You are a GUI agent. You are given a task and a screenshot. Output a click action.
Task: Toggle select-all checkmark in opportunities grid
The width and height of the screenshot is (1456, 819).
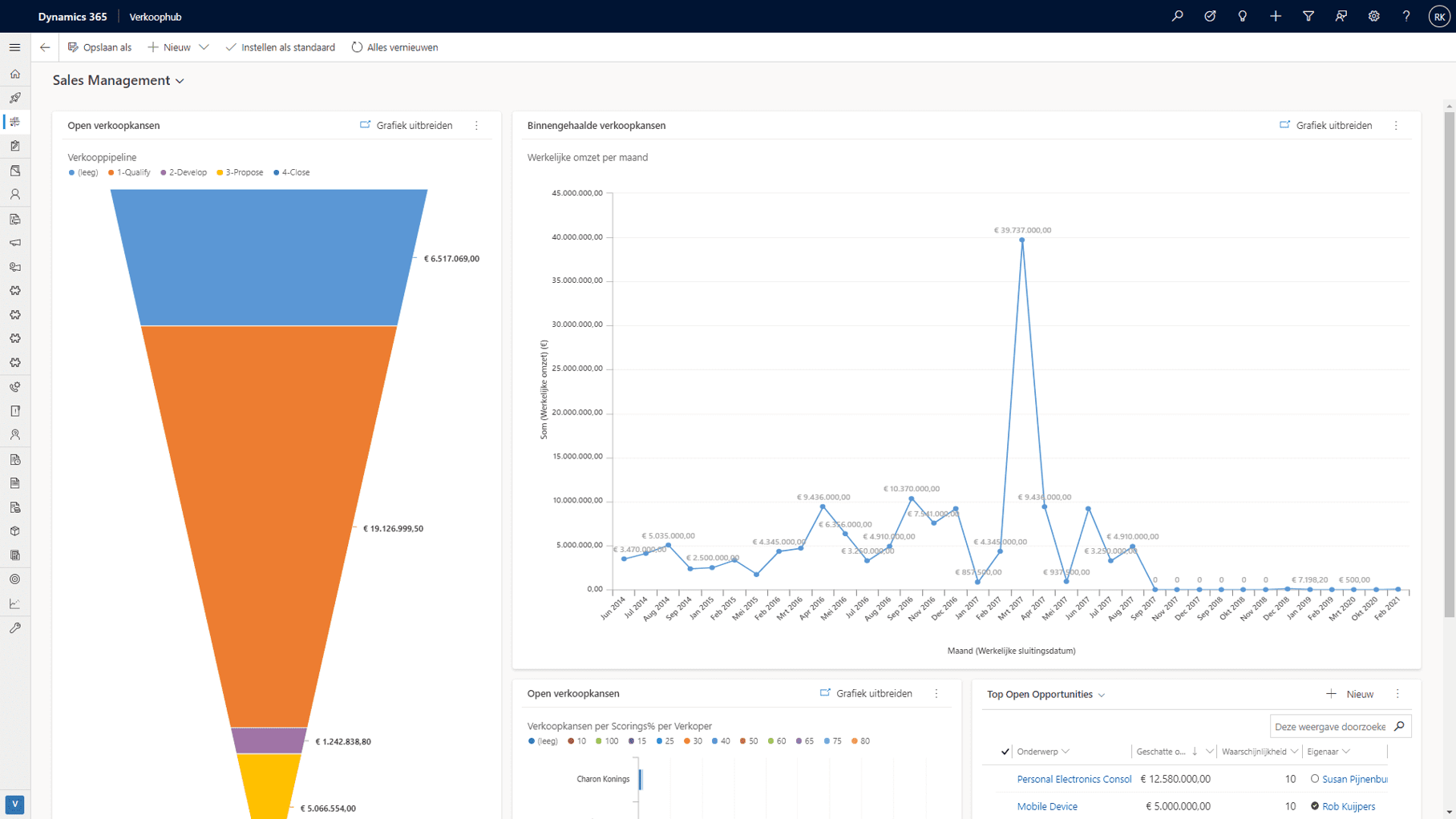[x=1005, y=752]
